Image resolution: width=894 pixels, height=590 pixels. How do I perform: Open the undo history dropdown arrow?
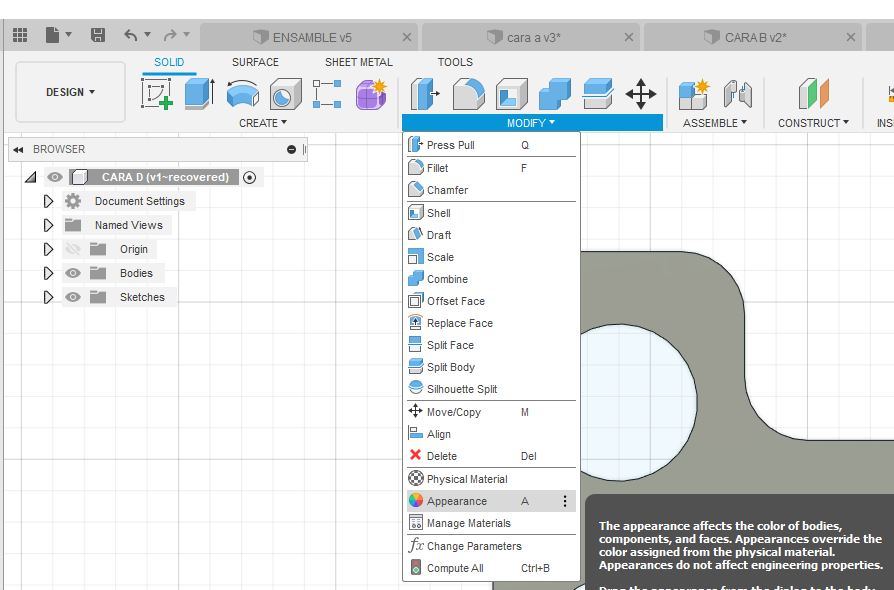coord(148,35)
